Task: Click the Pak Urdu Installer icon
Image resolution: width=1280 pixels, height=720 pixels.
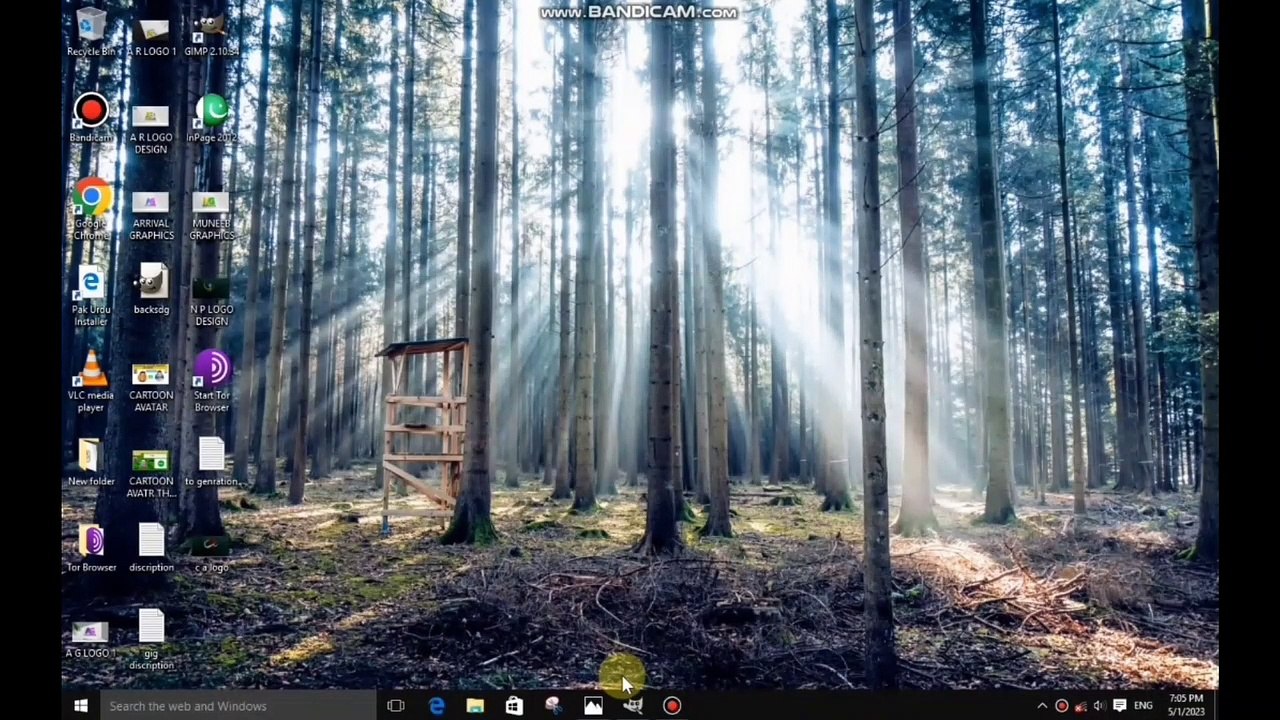Action: (x=91, y=286)
